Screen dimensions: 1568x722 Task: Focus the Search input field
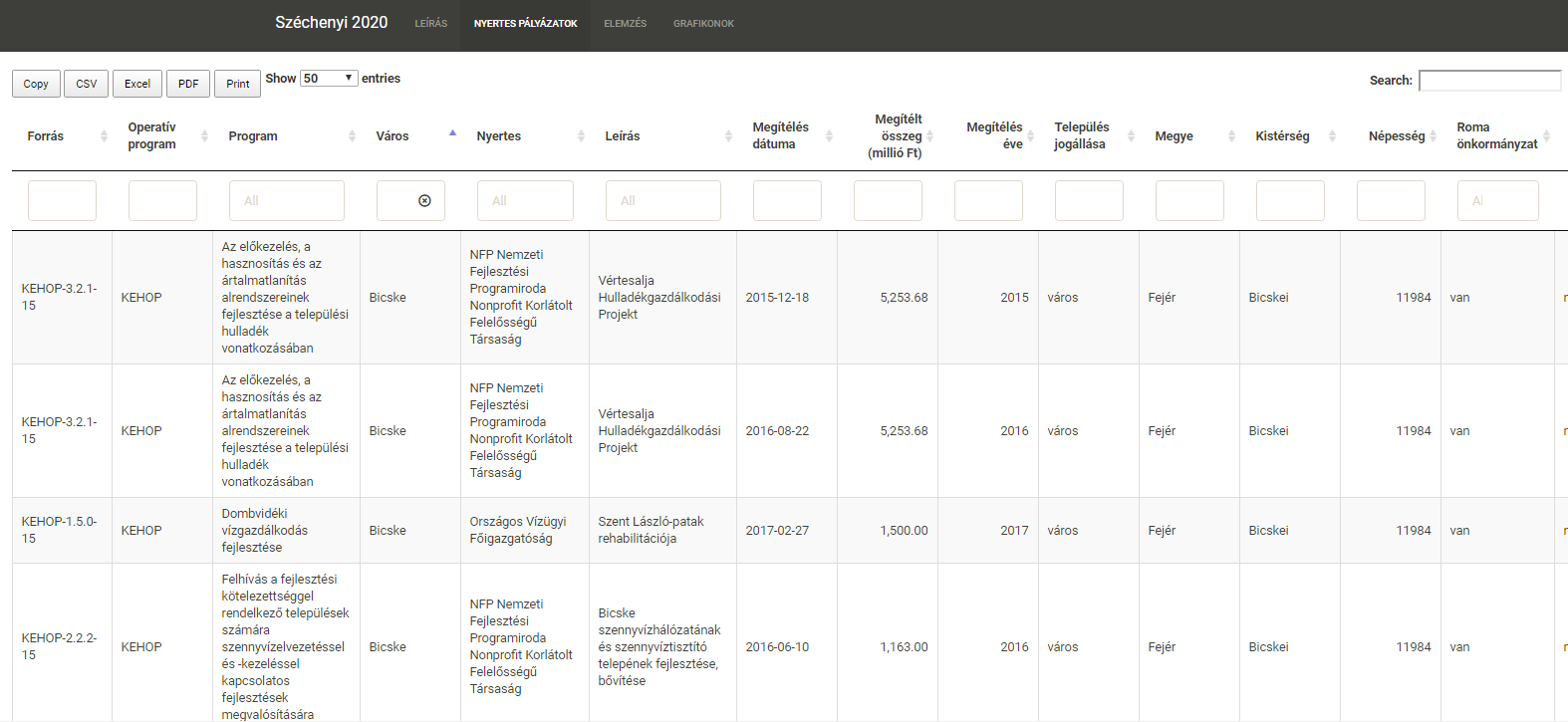pyautogui.click(x=1489, y=81)
